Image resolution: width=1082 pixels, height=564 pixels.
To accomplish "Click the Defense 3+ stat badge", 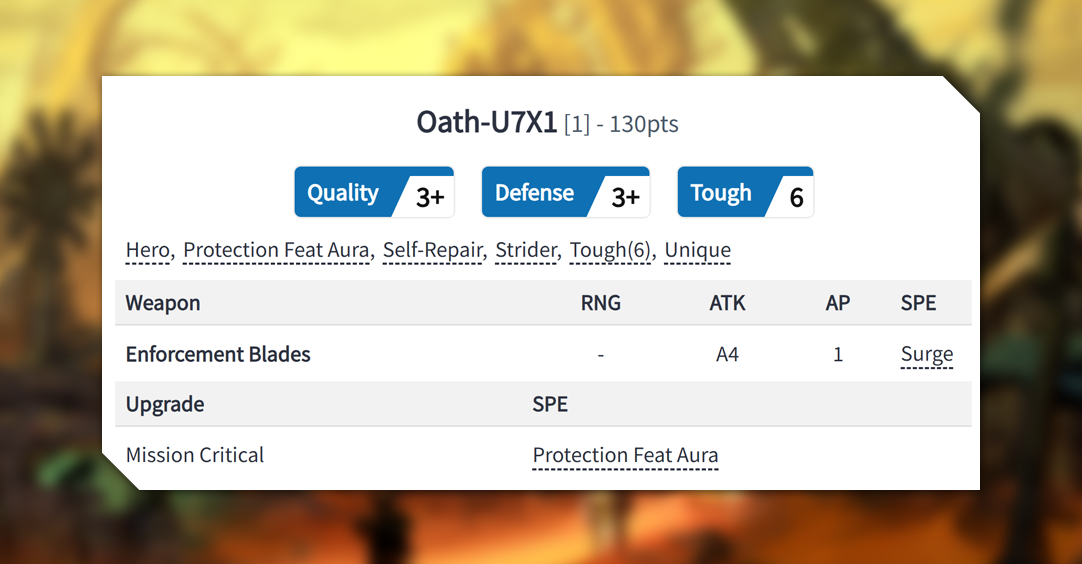I will point(565,193).
